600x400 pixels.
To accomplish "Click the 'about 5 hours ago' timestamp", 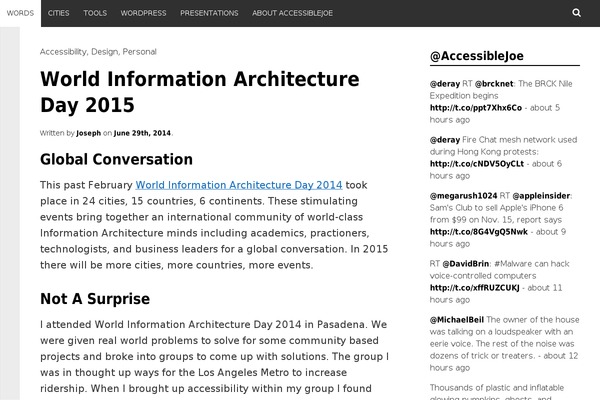I will [495, 114].
